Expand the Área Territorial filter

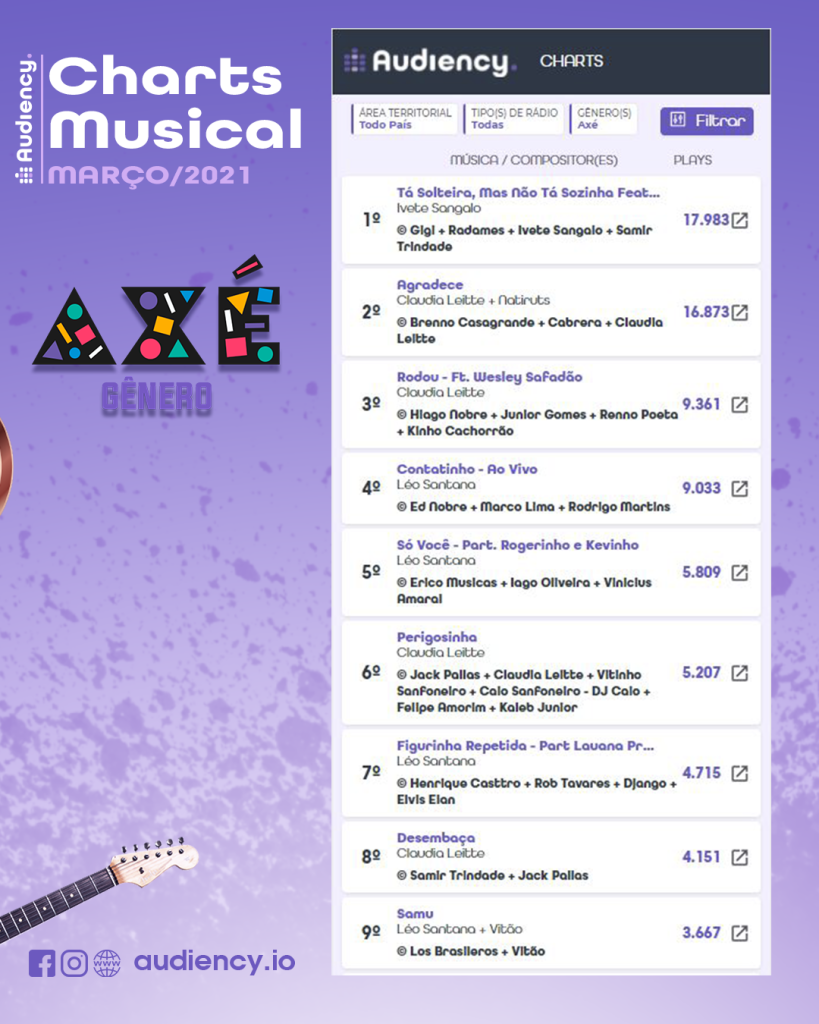point(404,119)
